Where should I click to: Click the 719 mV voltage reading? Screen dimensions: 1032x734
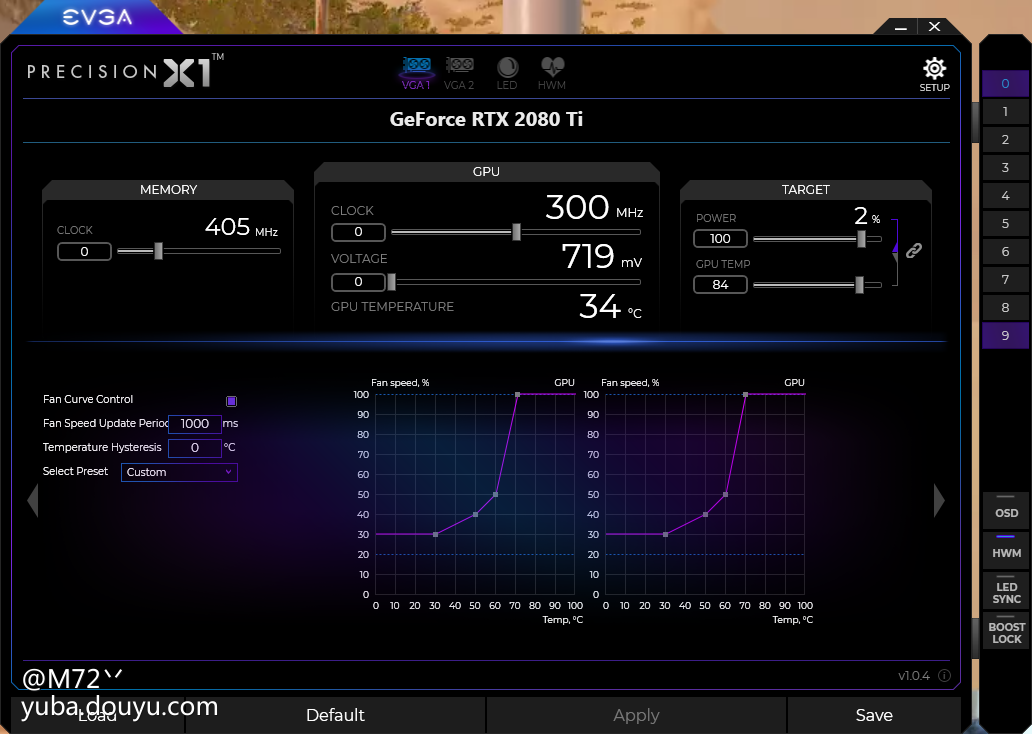pos(602,256)
